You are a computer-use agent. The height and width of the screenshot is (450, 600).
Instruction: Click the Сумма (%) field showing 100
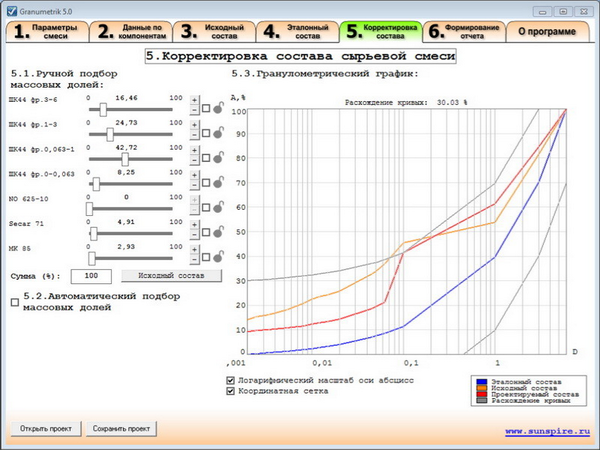click(91, 276)
